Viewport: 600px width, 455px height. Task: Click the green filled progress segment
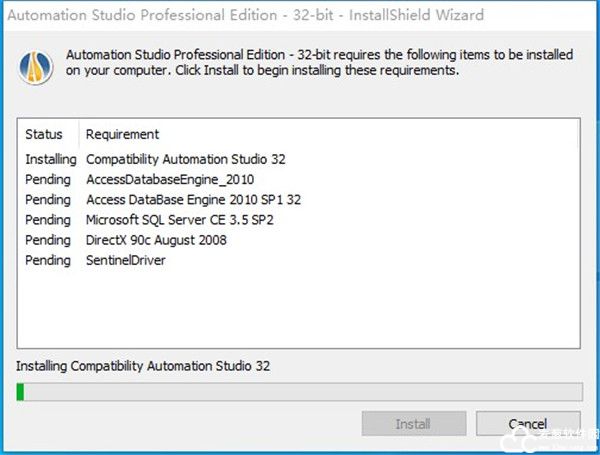(20, 392)
